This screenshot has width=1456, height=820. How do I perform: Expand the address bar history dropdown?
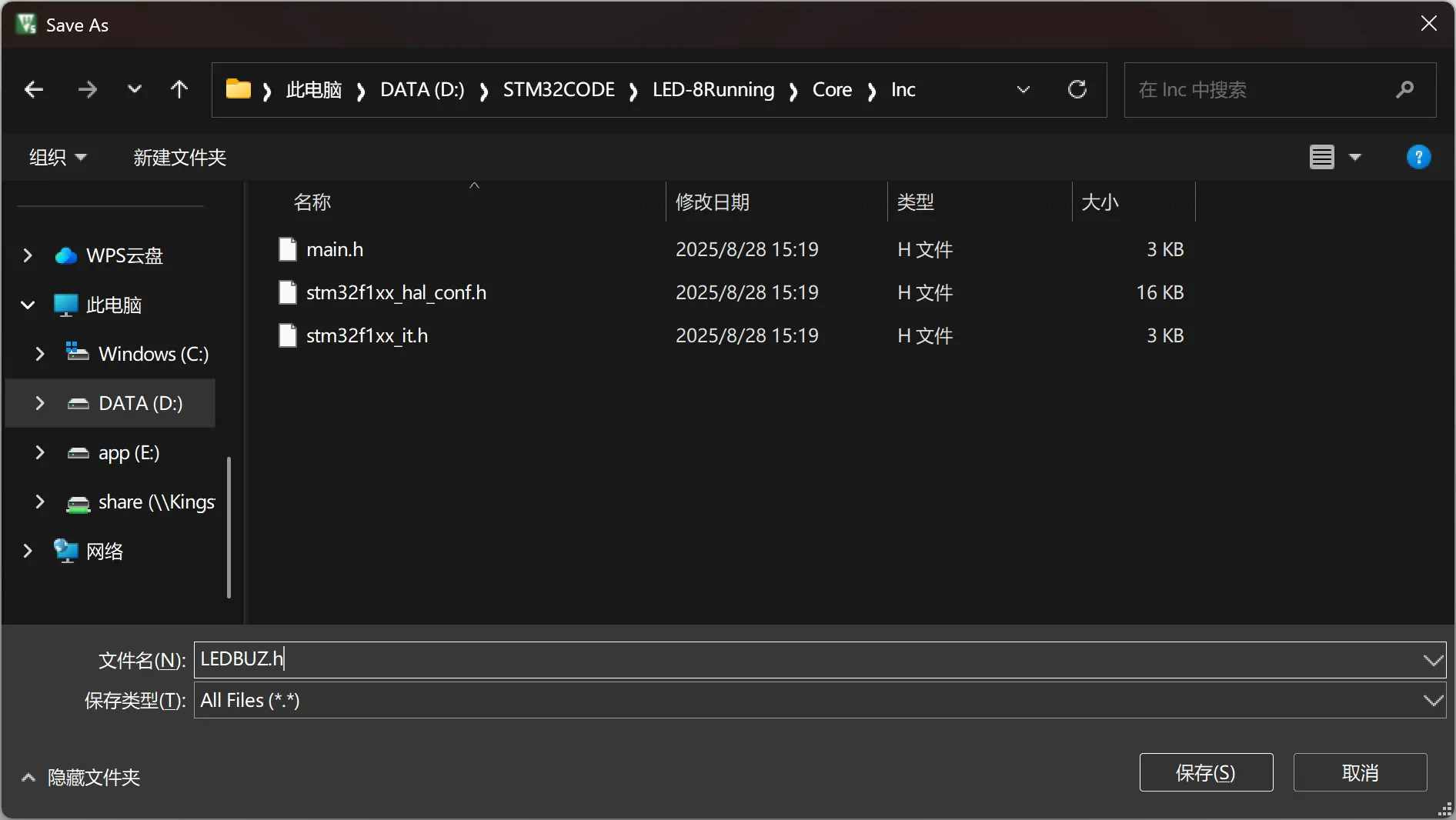pyautogui.click(x=1023, y=90)
